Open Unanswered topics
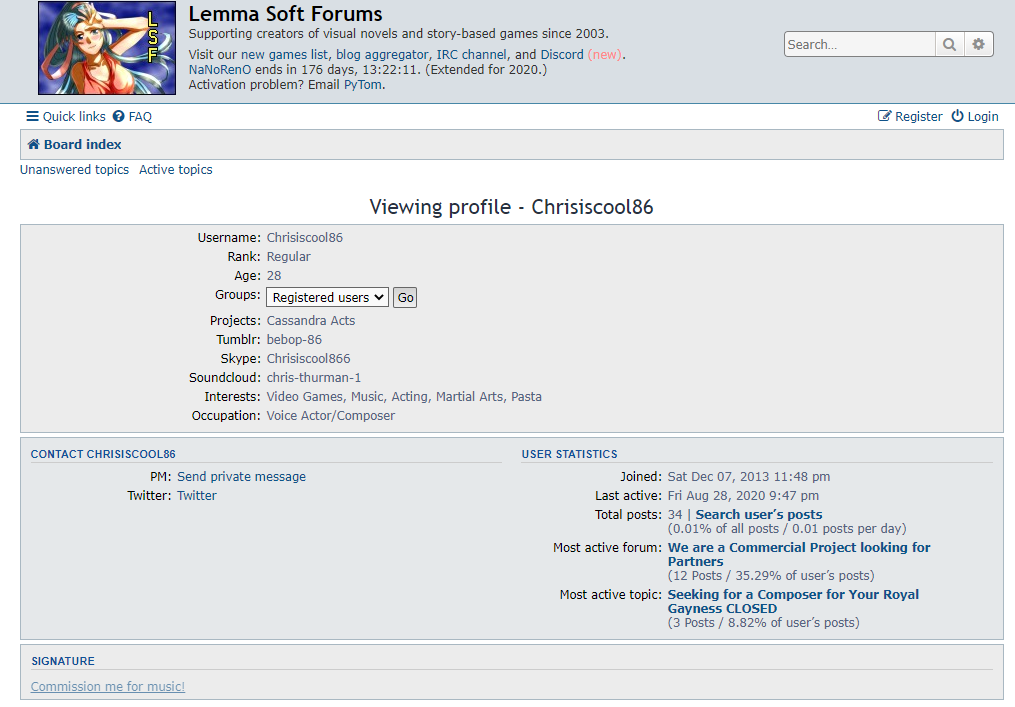This screenshot has height=707, width=1015. tap(74, 170)
